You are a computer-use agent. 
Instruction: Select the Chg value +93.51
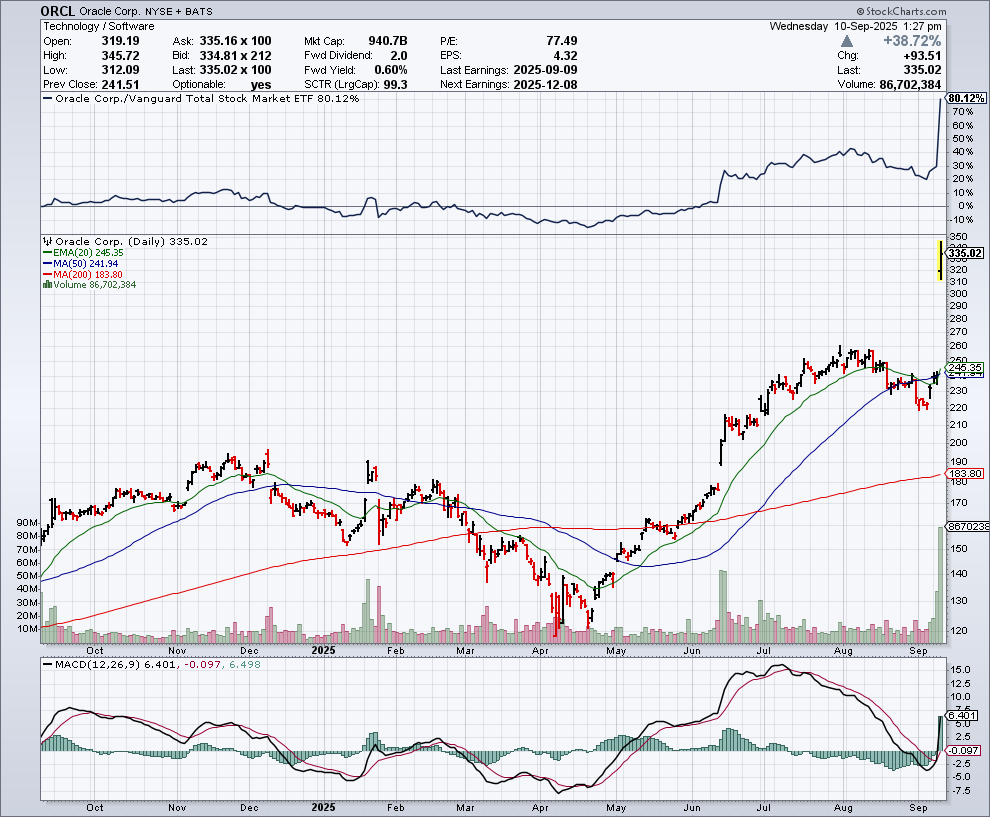(921, 56)
